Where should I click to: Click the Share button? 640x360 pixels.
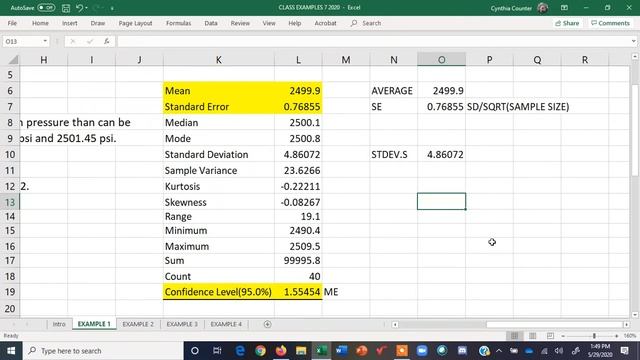(567, 23)
